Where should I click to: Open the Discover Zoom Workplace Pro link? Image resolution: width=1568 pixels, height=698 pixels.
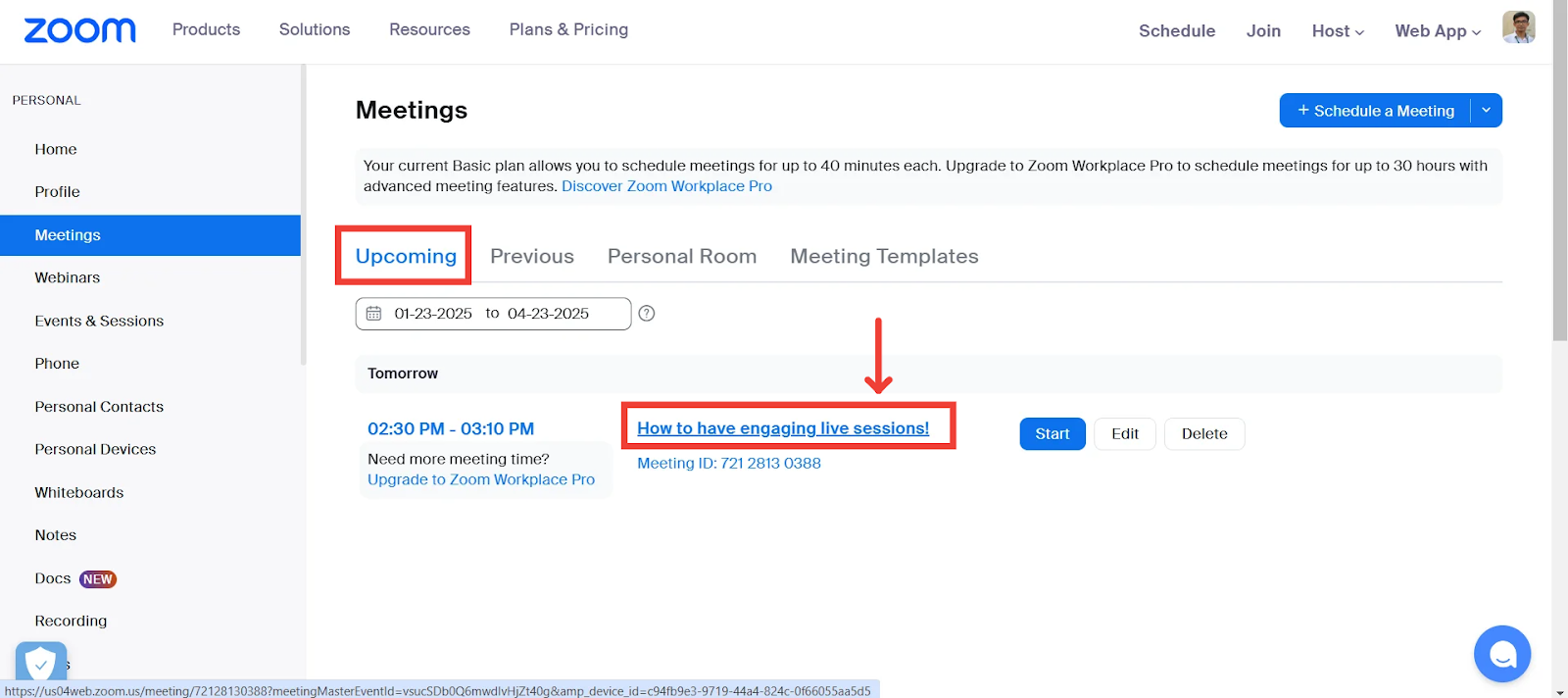click(x=666, y=186)
